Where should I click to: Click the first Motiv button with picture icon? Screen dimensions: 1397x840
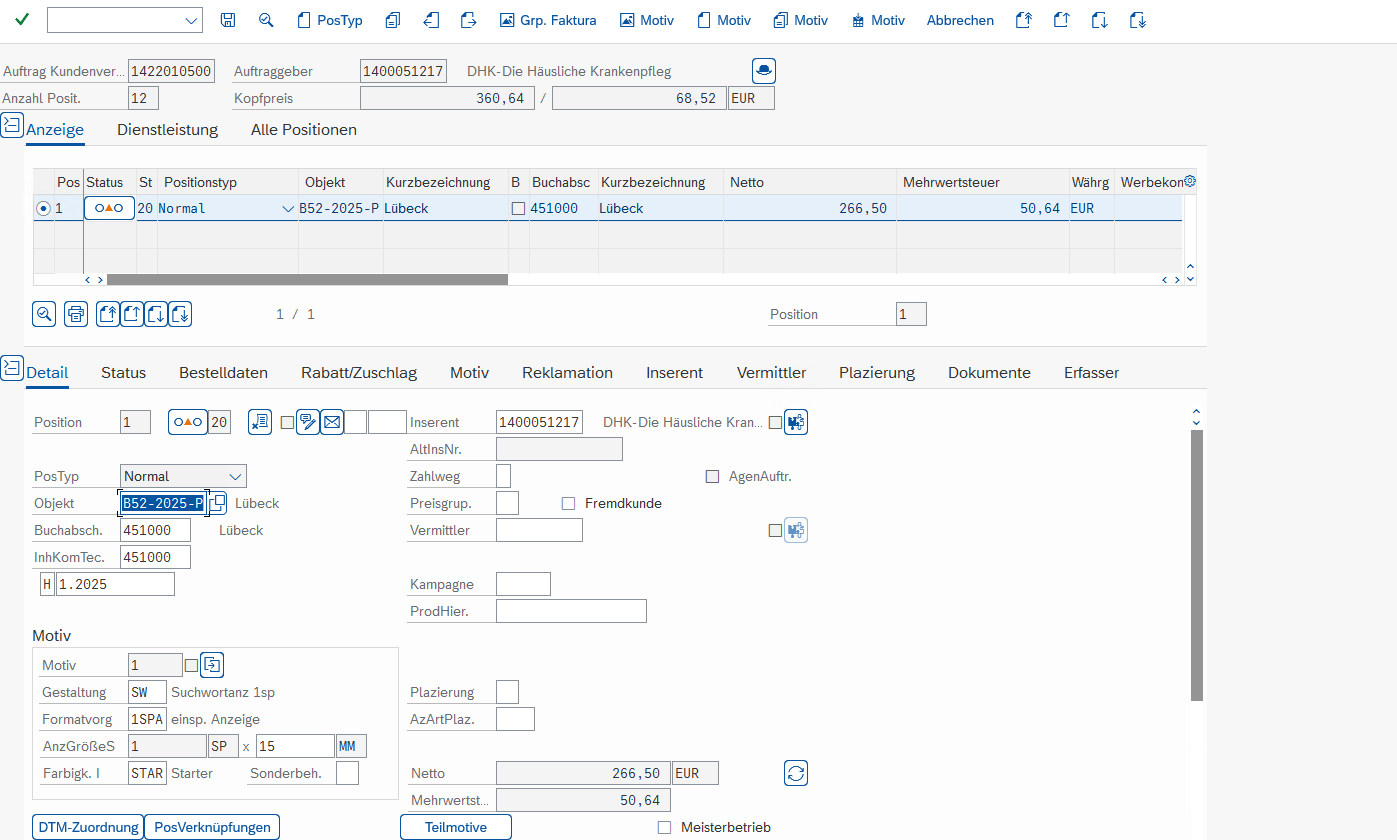(647, 20)
